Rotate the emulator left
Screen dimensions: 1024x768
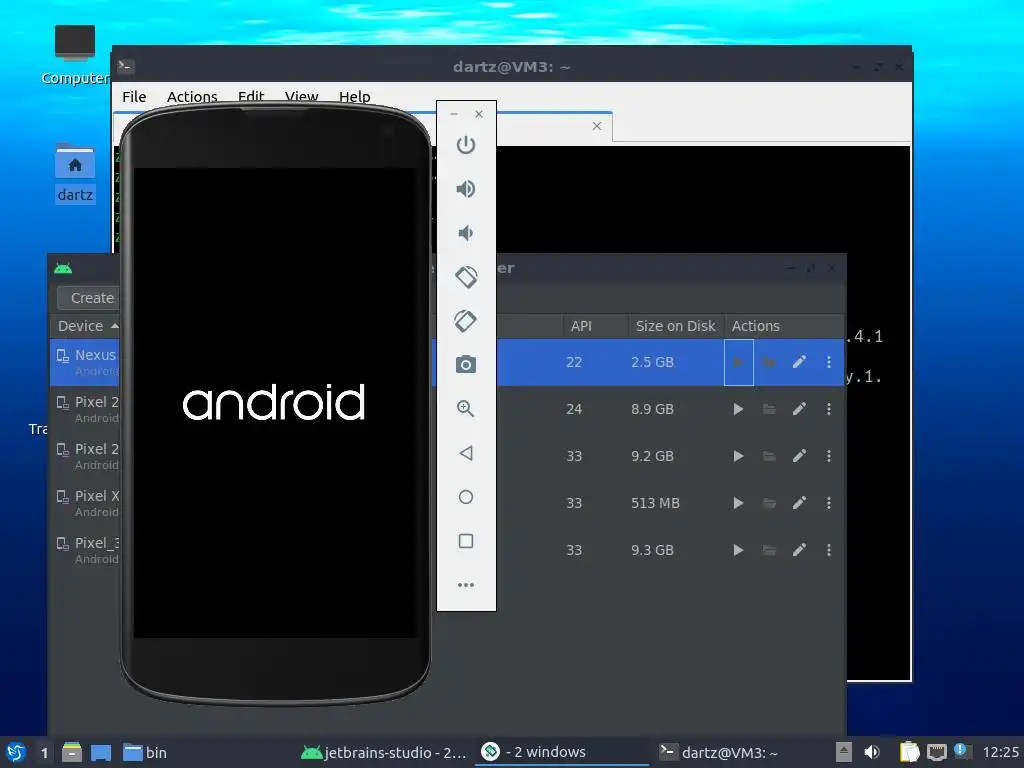(466, 277)
